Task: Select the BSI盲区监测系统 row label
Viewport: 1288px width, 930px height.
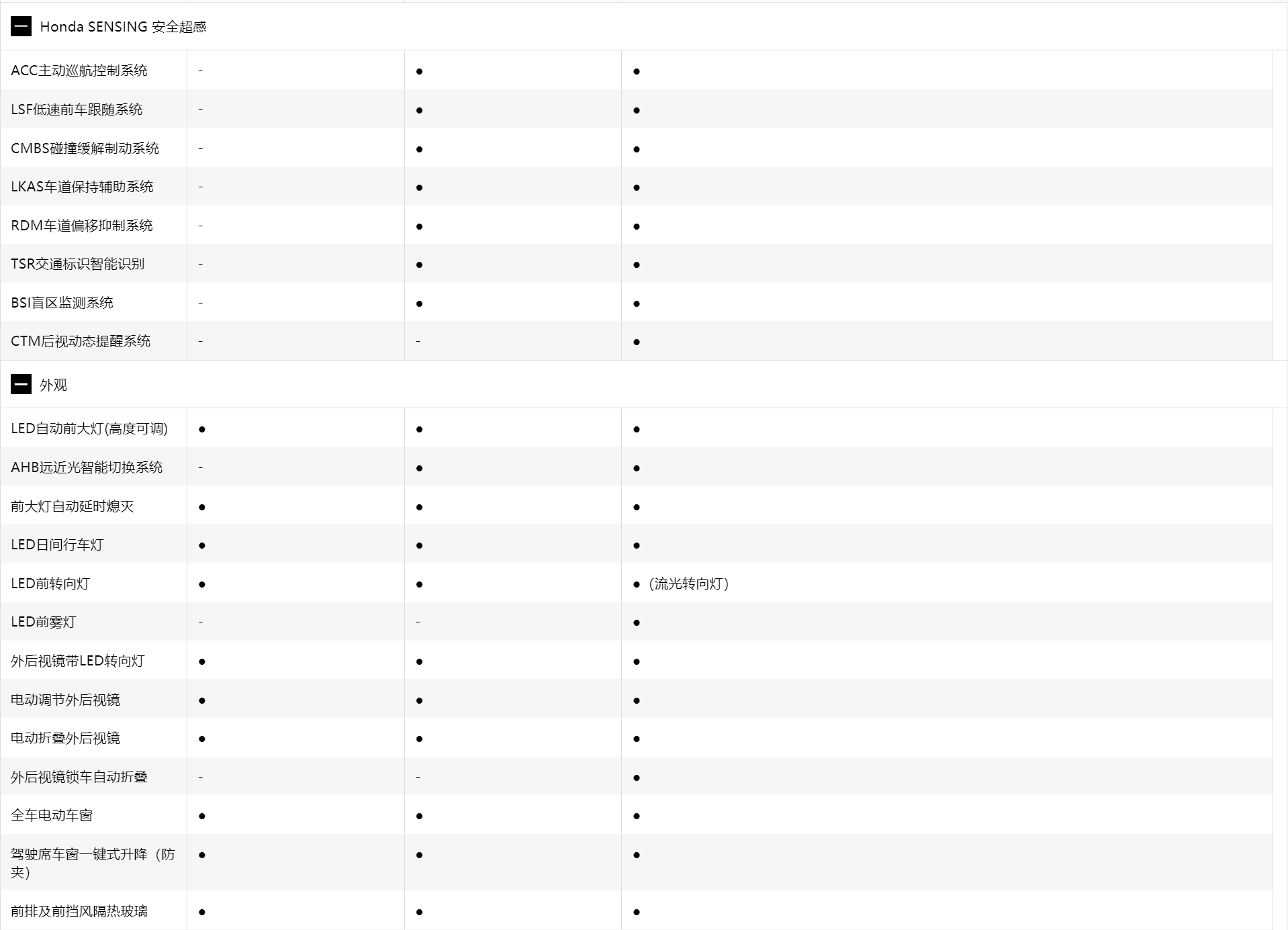Action: (x=62, y=303)
